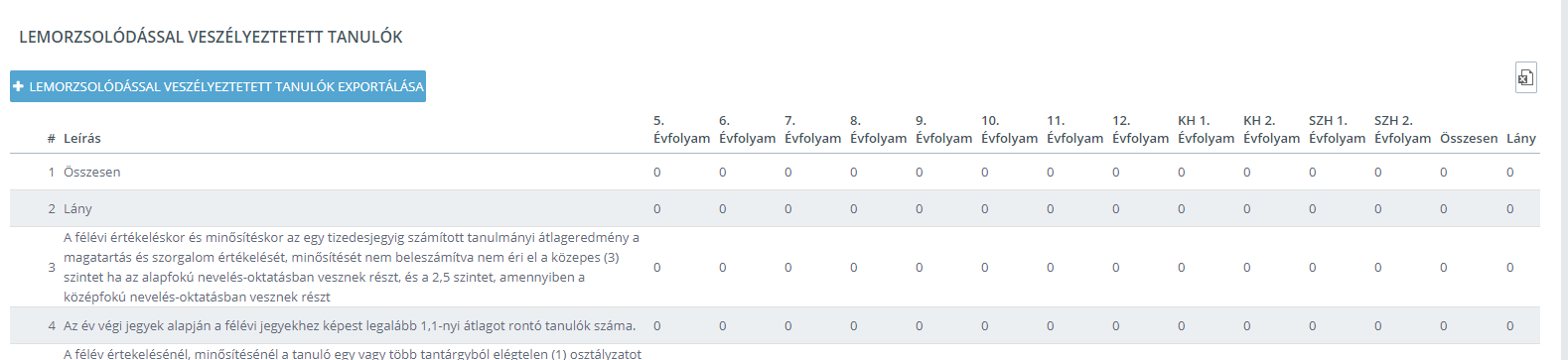1568x360 pixels.
Task: Select the KH 2. Évfolyam column header
Action: (x=1271, y=130)
